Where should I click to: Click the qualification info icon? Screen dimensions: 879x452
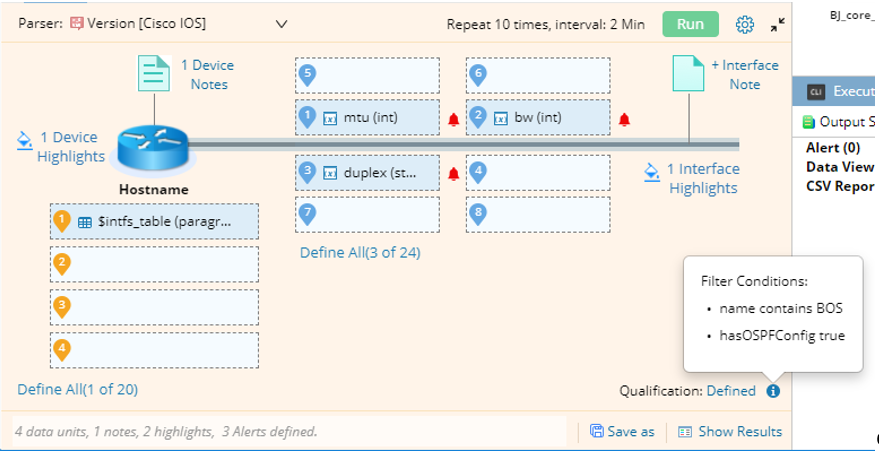point(773,391)
